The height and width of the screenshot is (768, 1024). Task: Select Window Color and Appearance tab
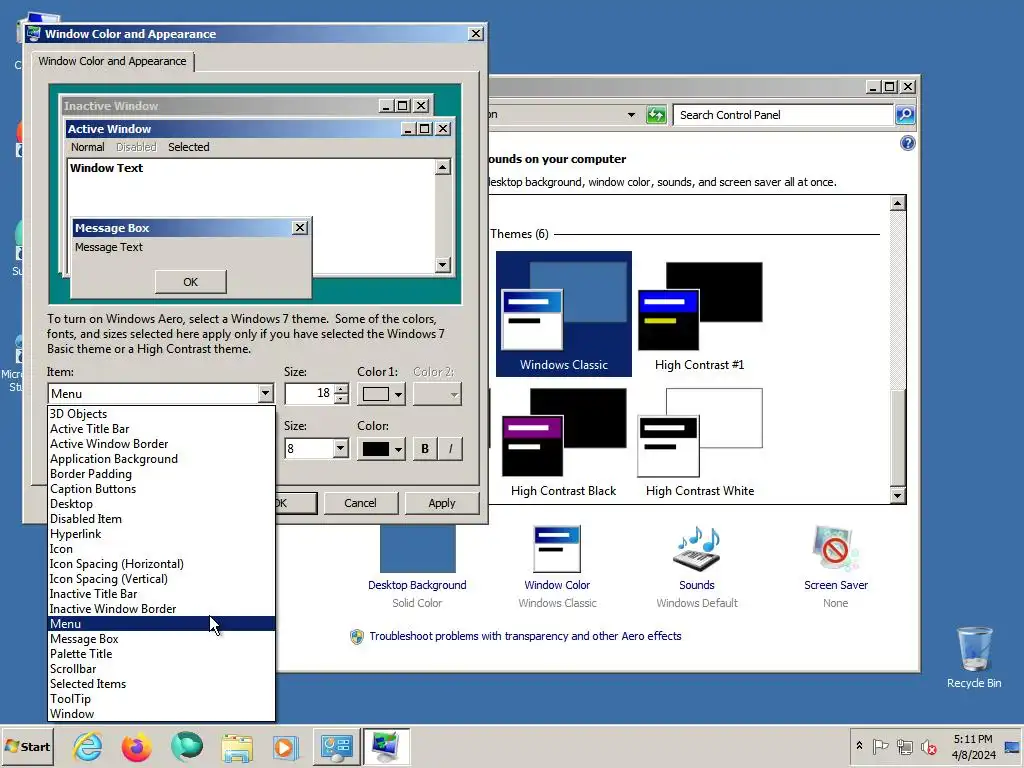click(x=112, y=61)
